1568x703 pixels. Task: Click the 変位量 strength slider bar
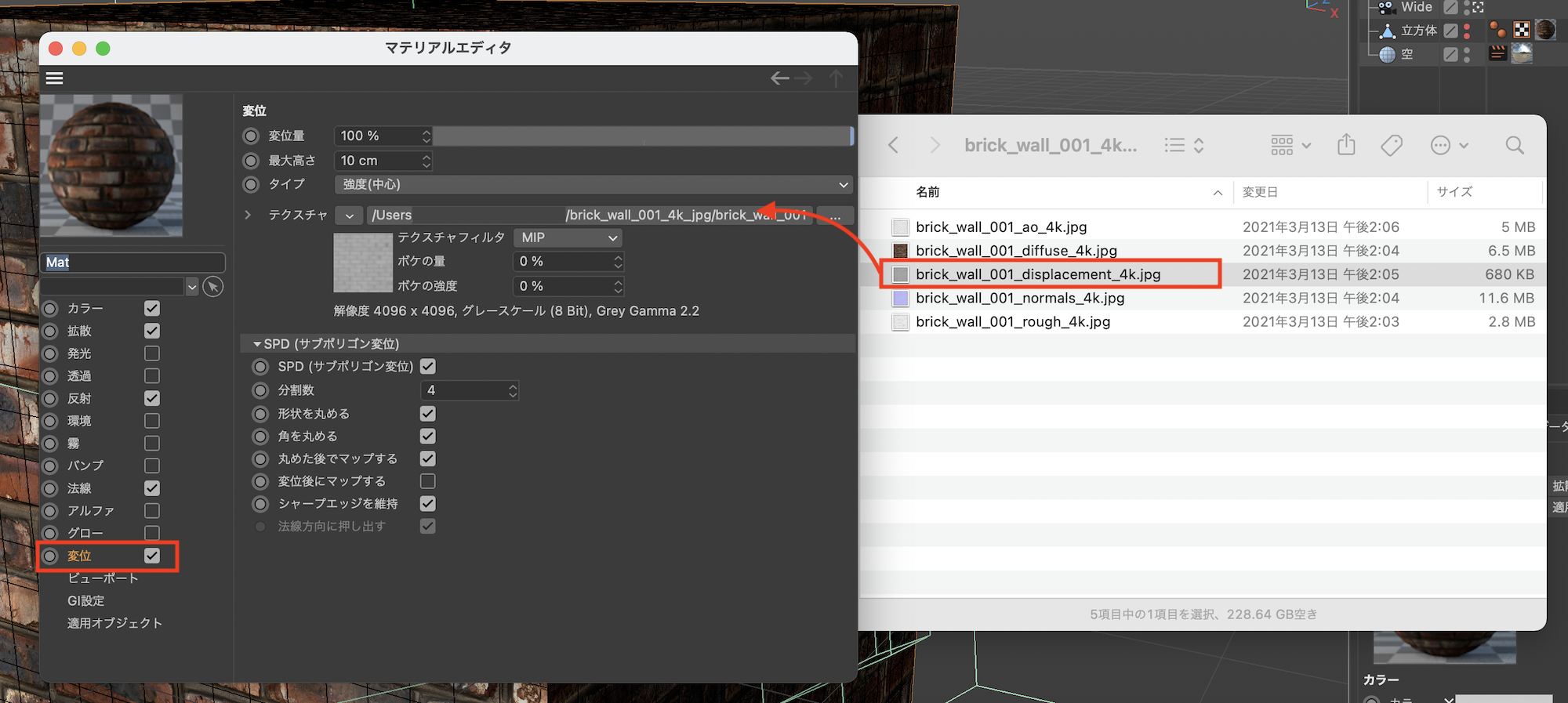tap(641, 136)
